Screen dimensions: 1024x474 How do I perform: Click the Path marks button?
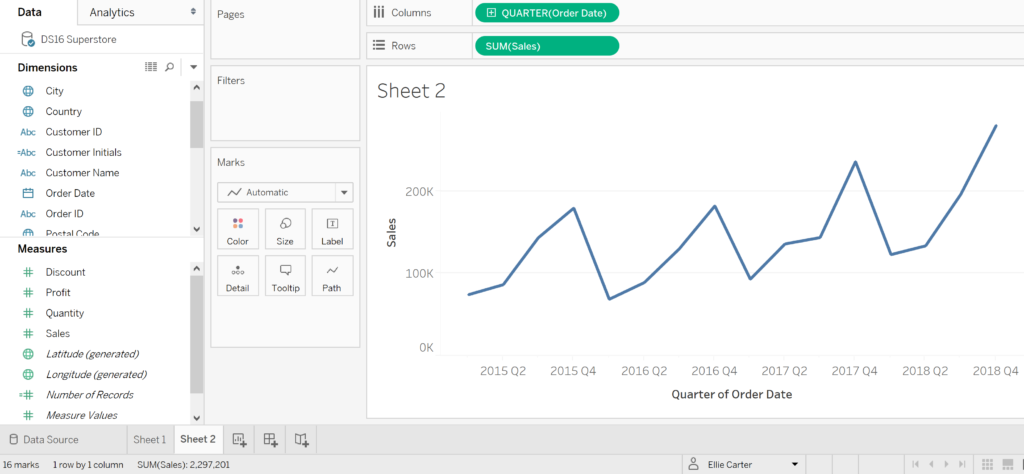(332, 276)
